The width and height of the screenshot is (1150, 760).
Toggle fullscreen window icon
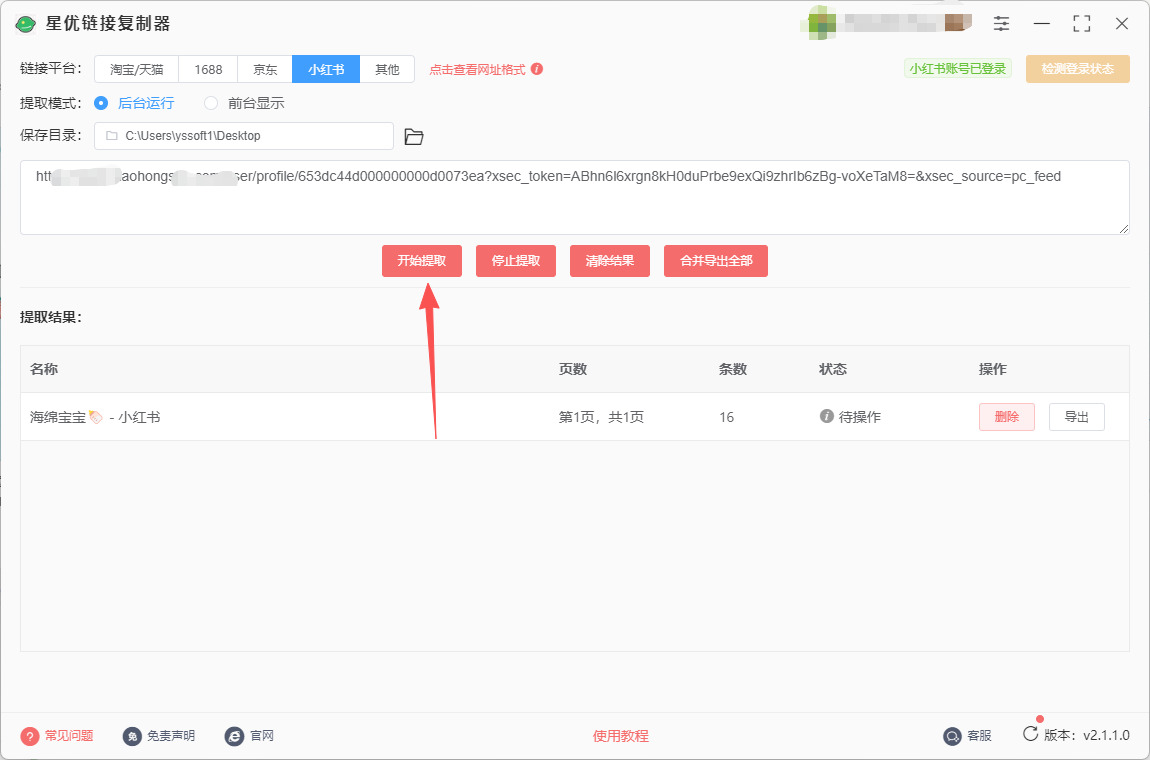[1082, 23]
